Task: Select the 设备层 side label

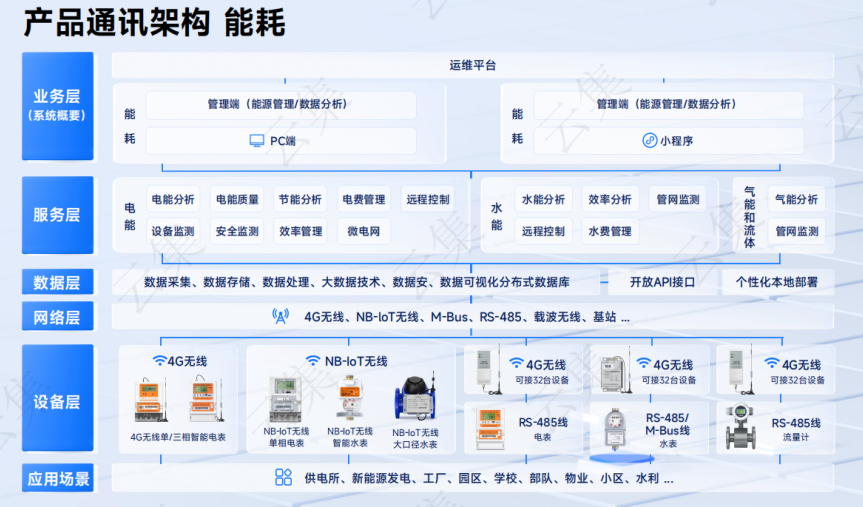Action: click(57, 401)
